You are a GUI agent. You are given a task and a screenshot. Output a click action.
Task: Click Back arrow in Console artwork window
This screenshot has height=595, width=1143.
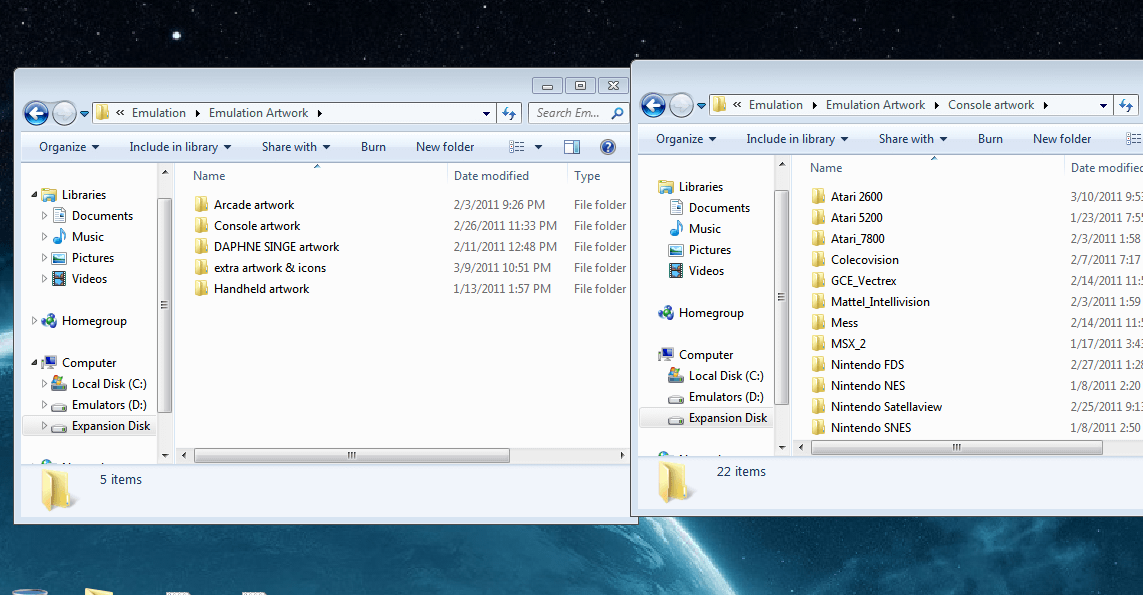point(653,105)
